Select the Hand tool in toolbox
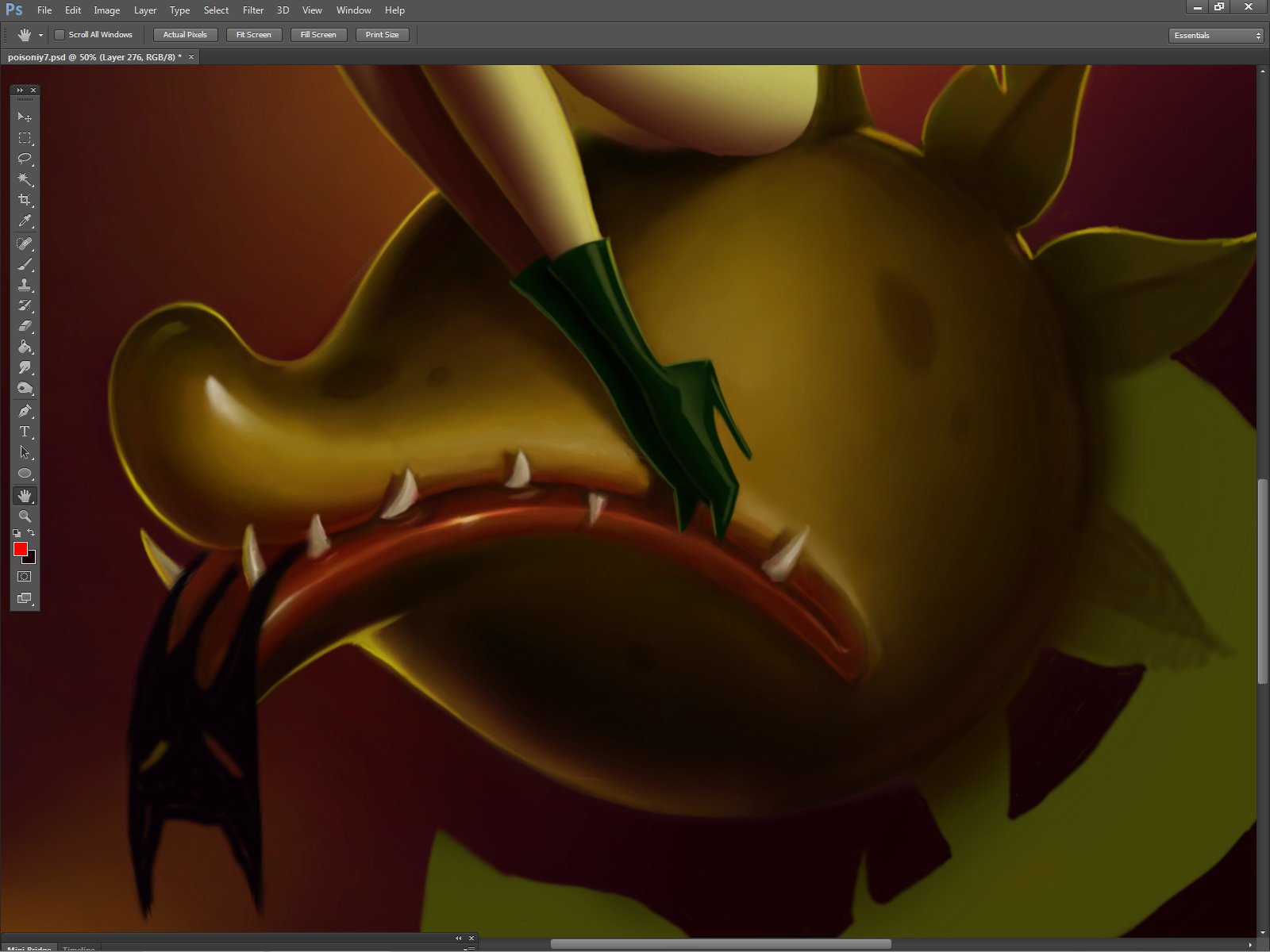The image size is (1270, 952). click(25, 496)
